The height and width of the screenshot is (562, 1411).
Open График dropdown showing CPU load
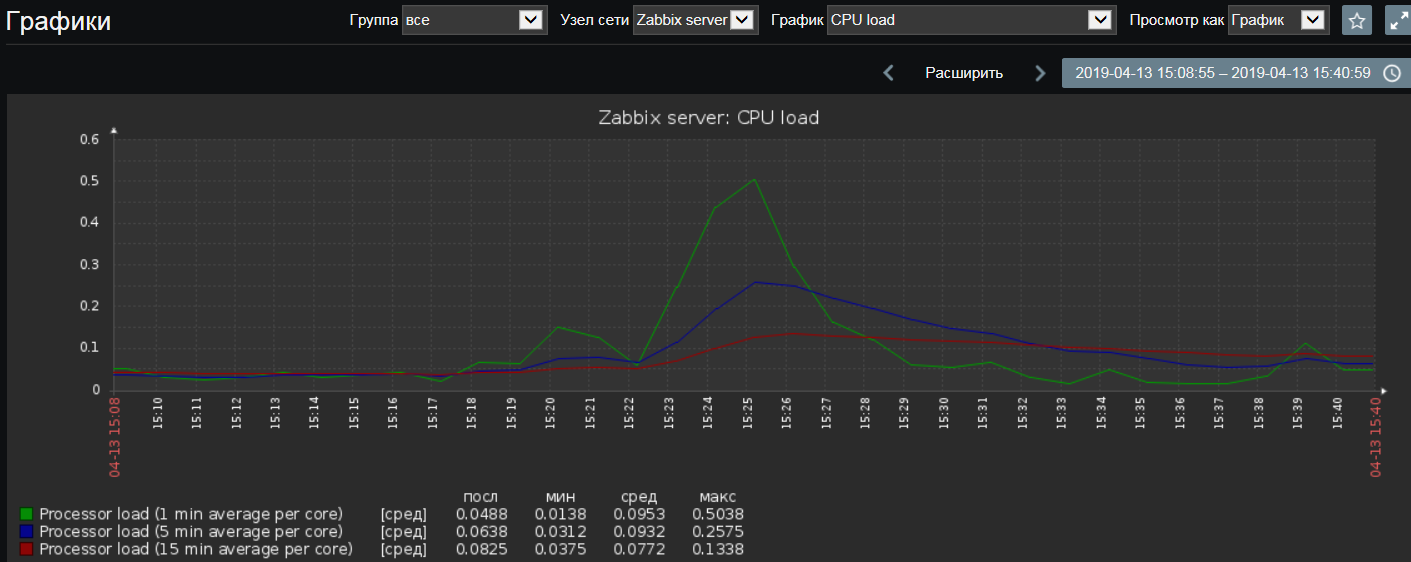[x=972, y=20]
